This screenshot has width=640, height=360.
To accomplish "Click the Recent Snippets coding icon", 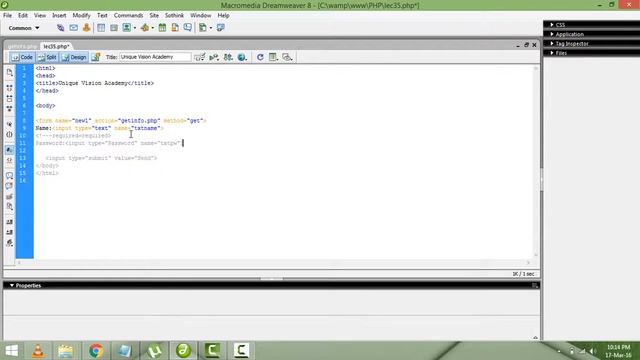I will pos(9,207).
